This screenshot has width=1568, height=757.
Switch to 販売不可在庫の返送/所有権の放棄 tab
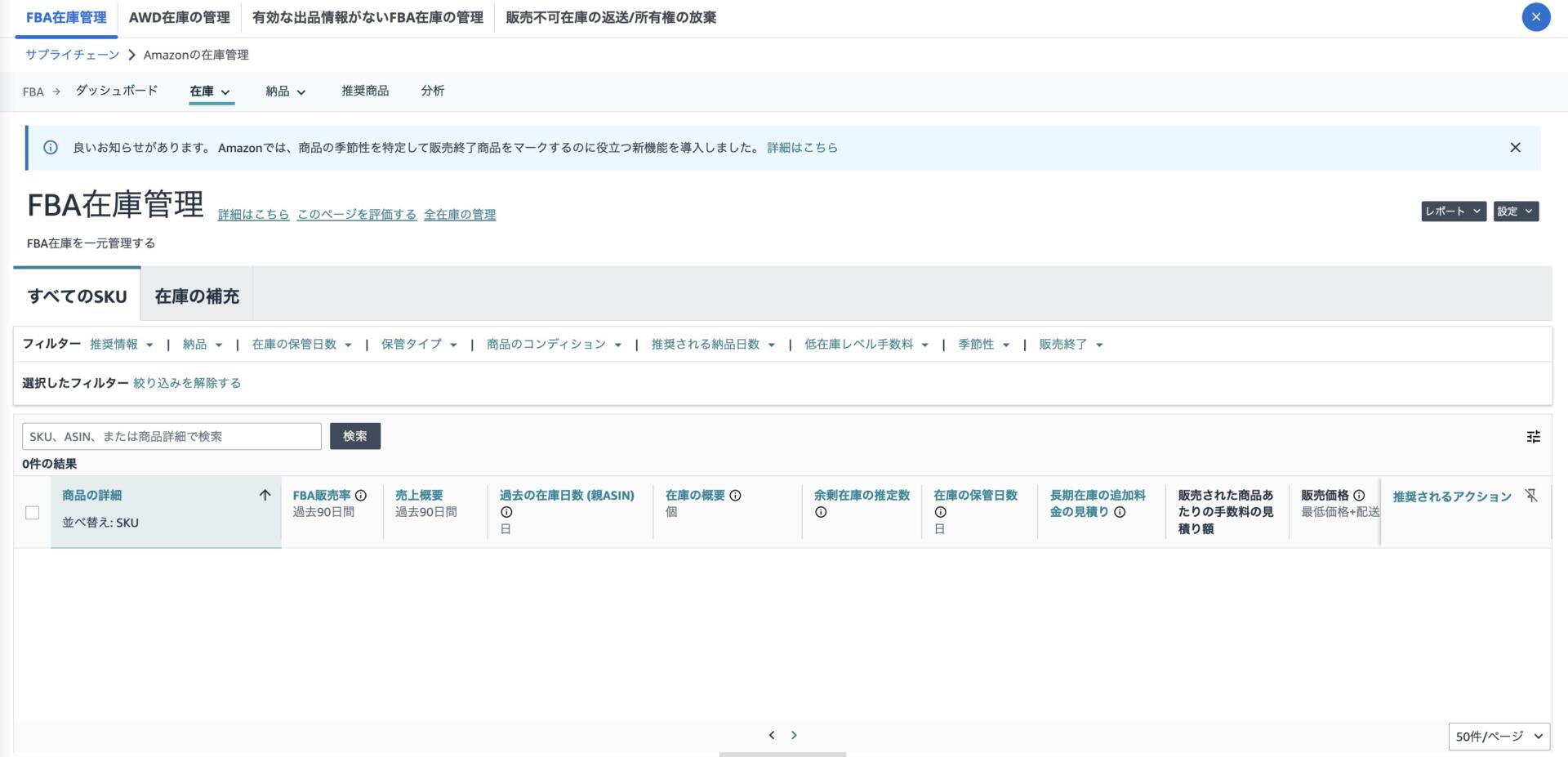(611, 17)
